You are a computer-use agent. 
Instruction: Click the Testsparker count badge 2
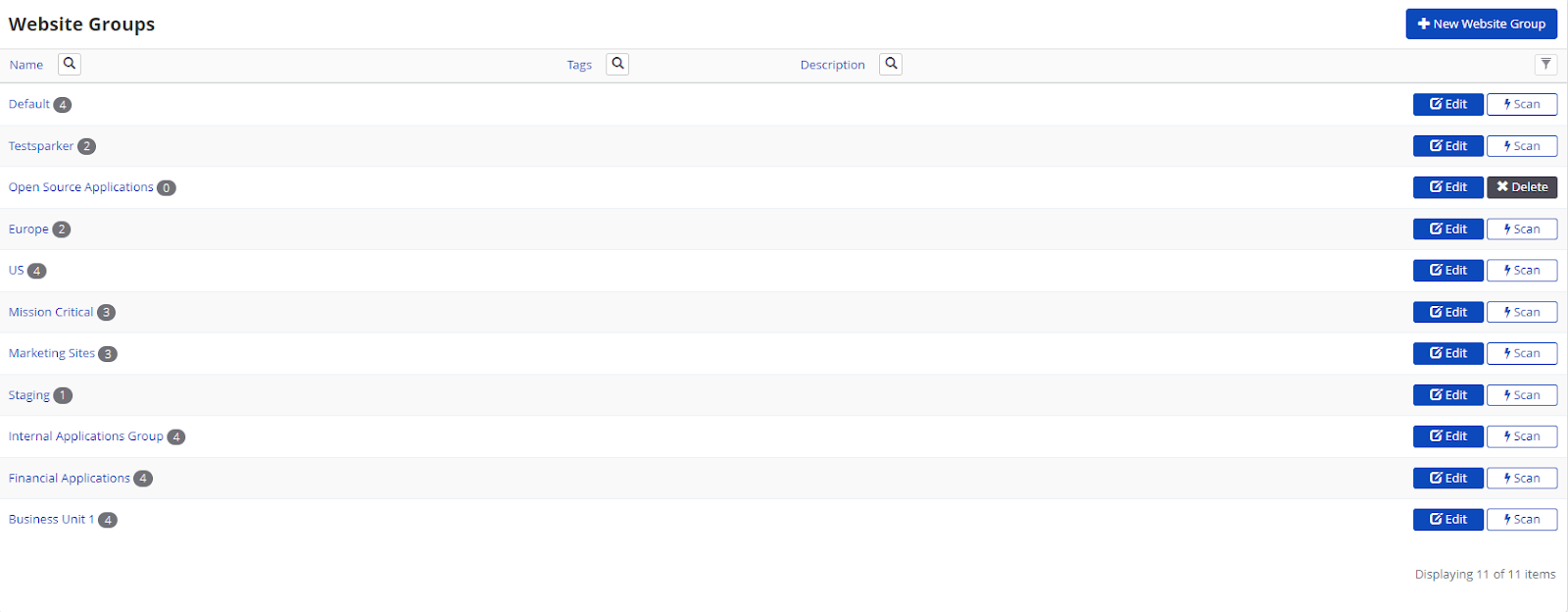coord(86,146)
